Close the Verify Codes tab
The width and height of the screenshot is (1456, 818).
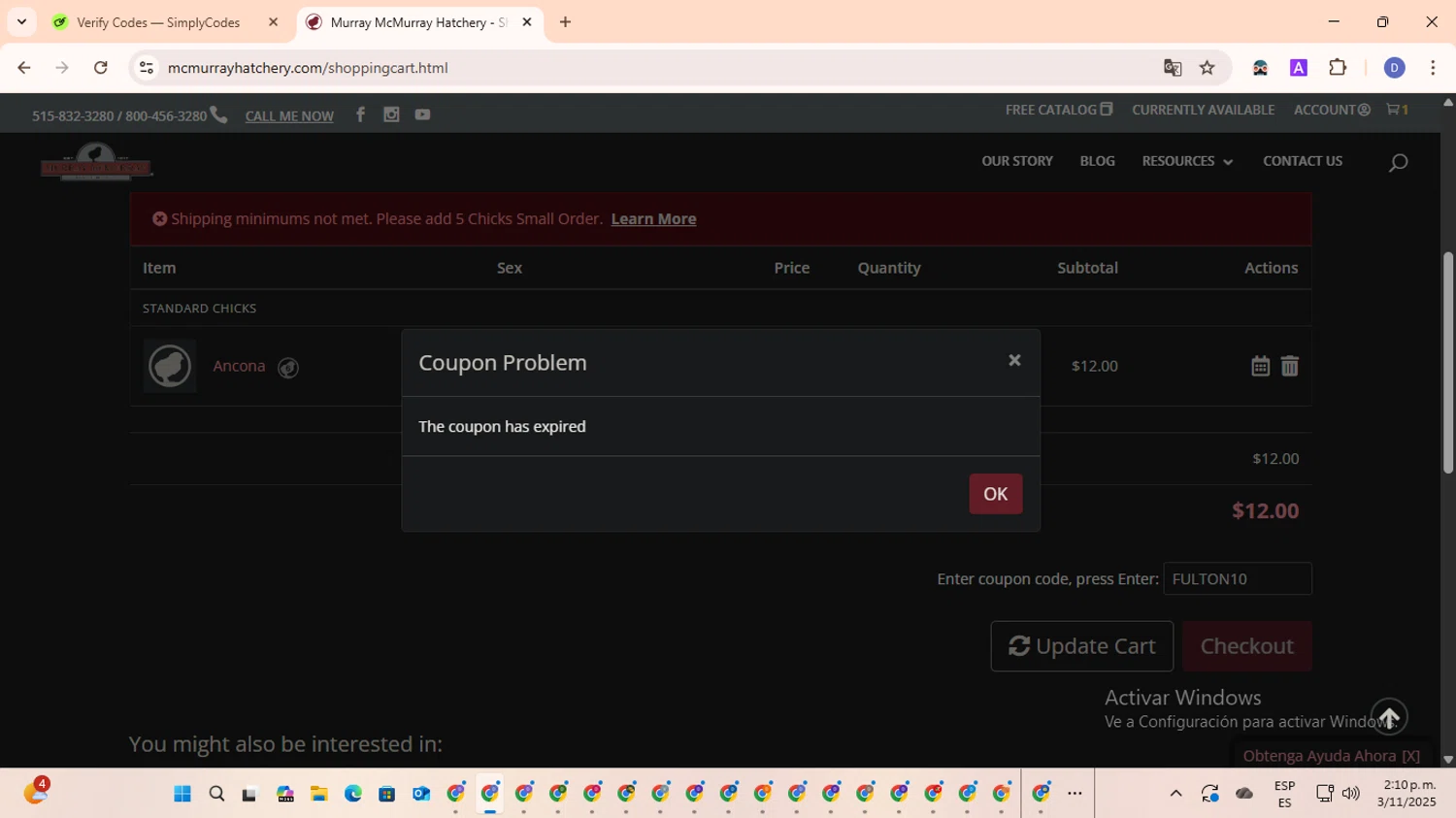point(273,22)
